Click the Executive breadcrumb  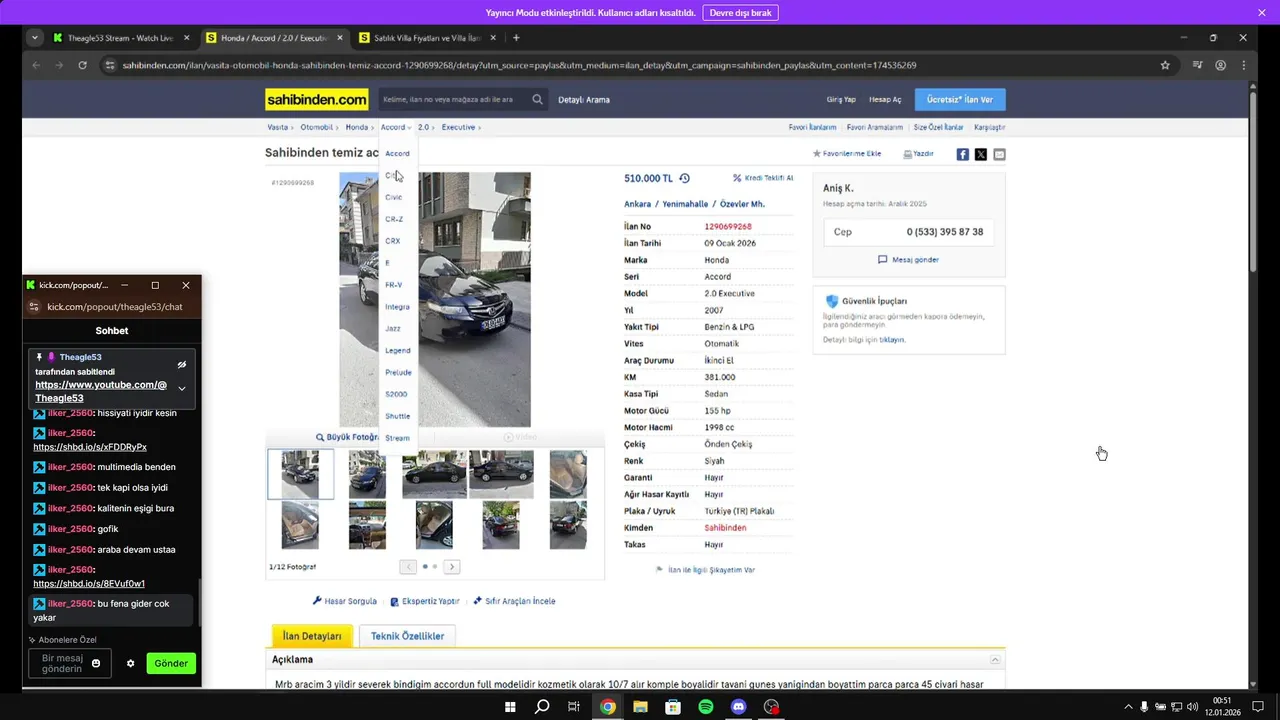pos(459,127)
